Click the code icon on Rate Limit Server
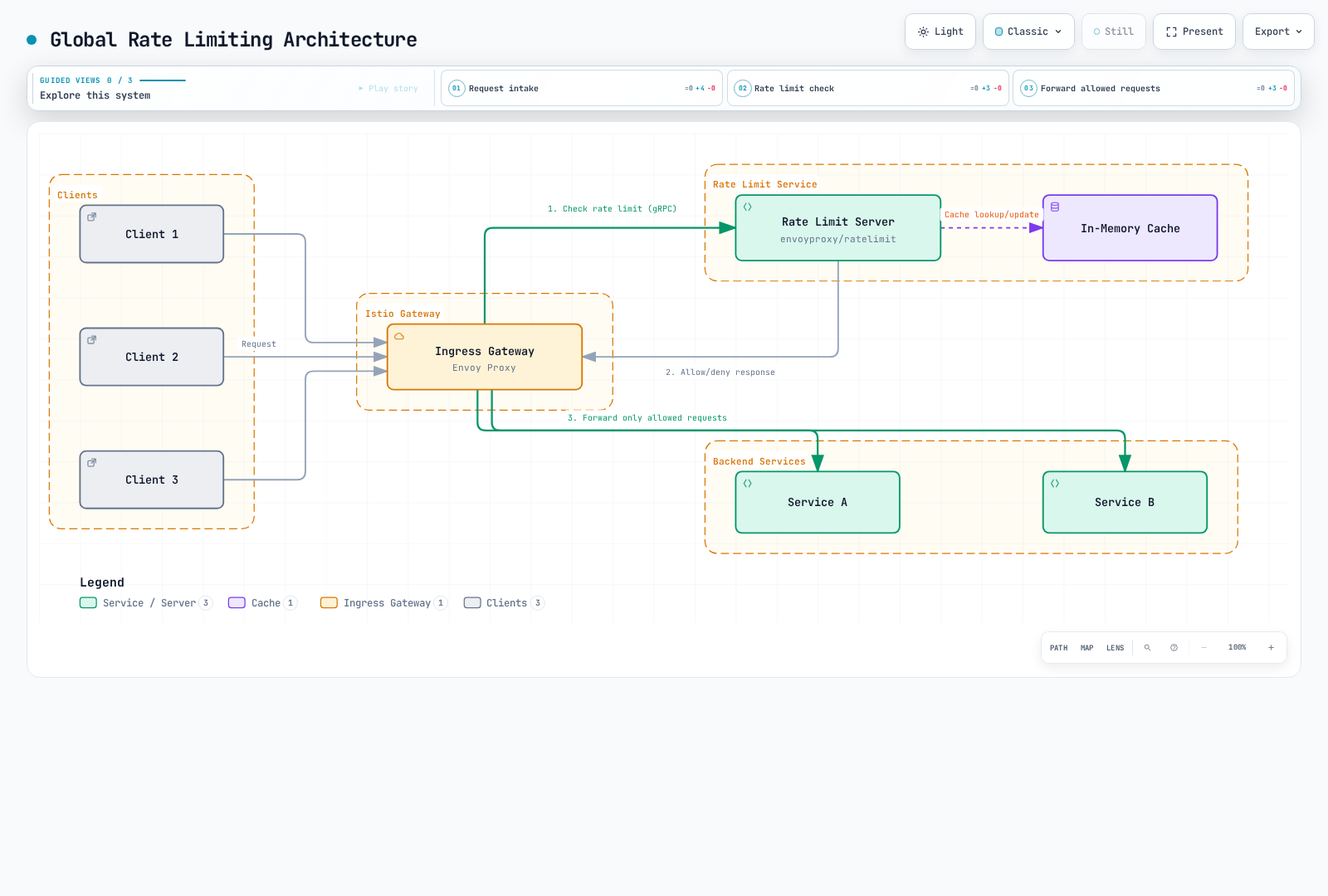The height and width of the screenshot is (896, 1328). [x=748, y=207]
